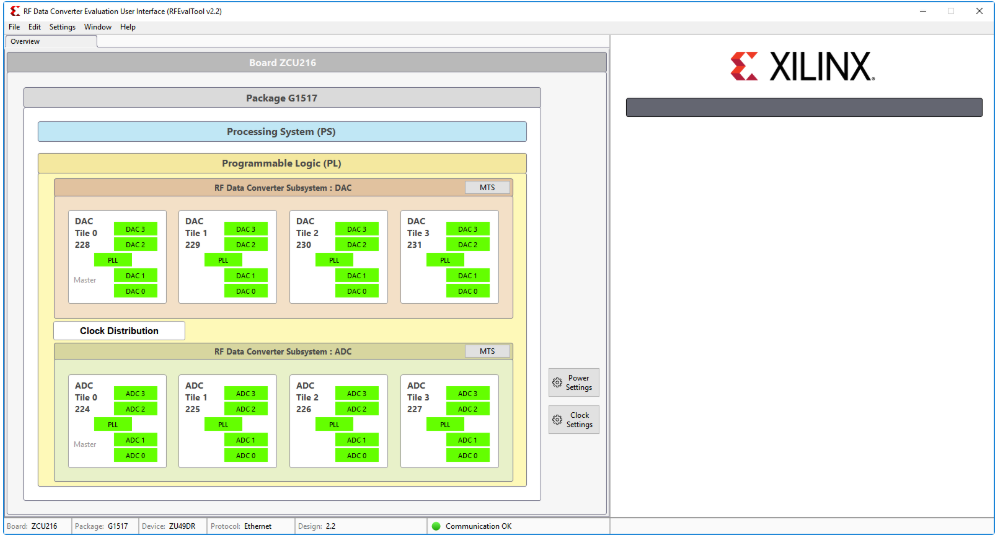Open the Settings menu
The width and height of the screenshot is (997, 537).
coord(62,27)
